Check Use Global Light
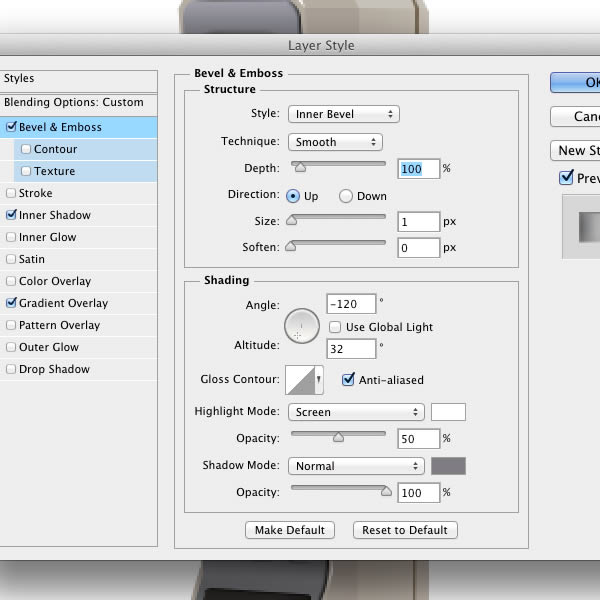 click(x=335, y=327)
